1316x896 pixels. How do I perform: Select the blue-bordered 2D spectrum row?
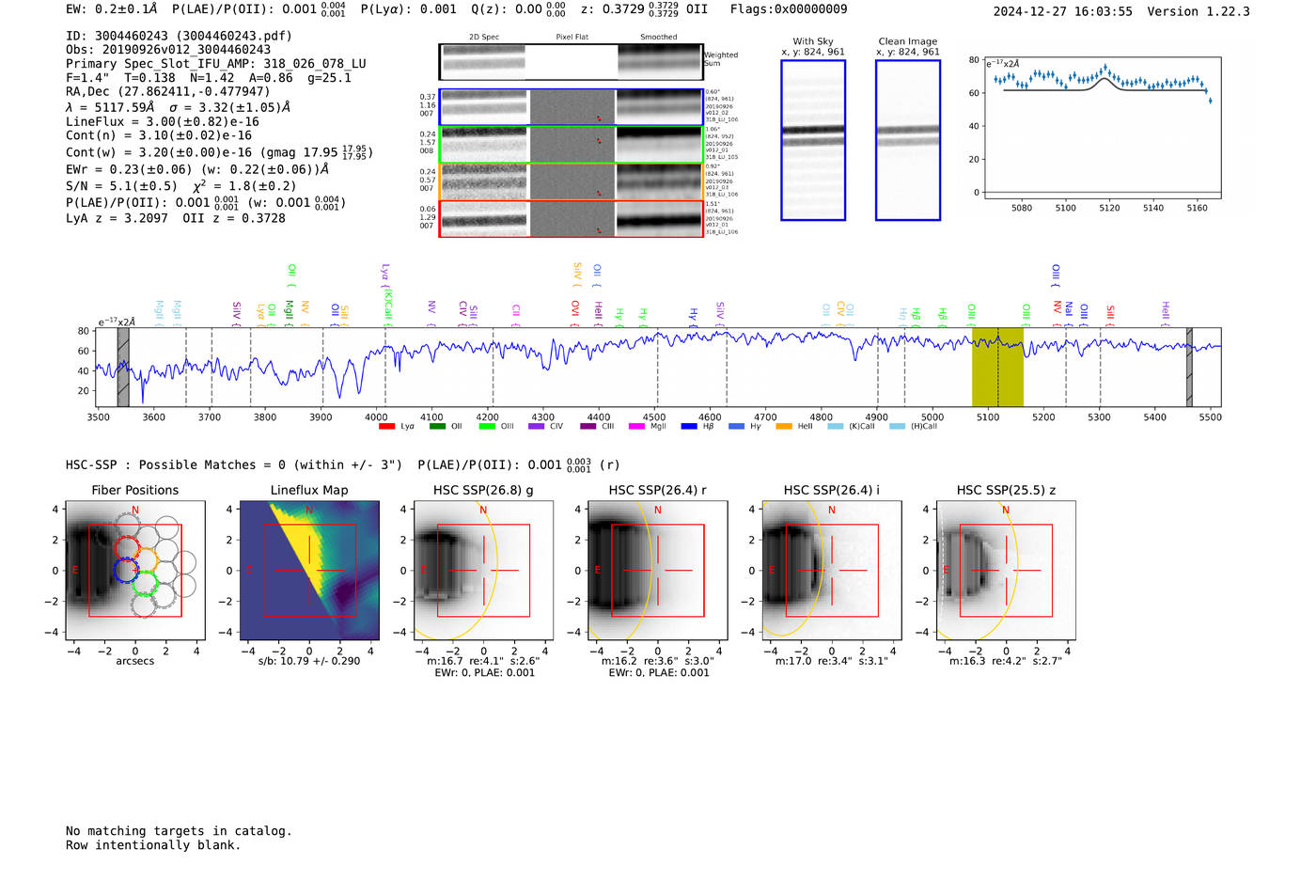point(571,107)
